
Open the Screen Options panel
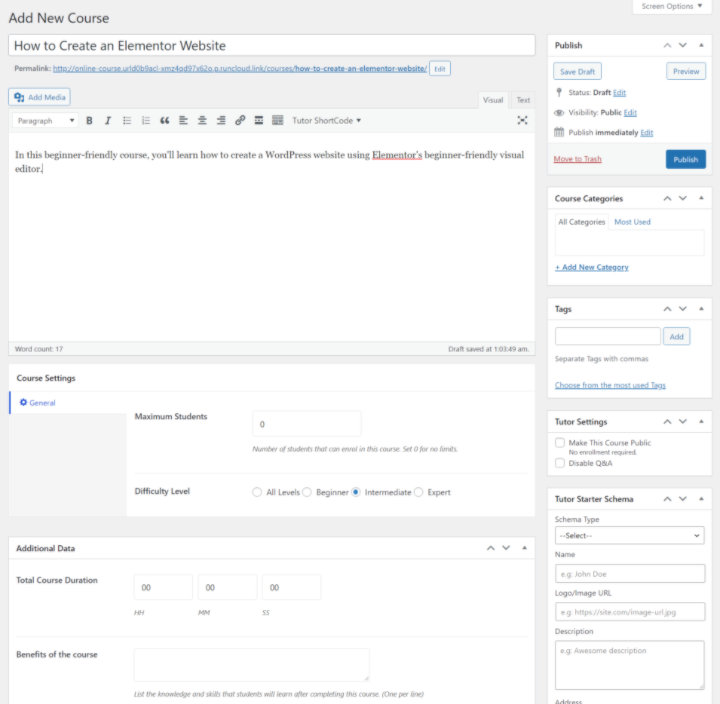point(671,6)
